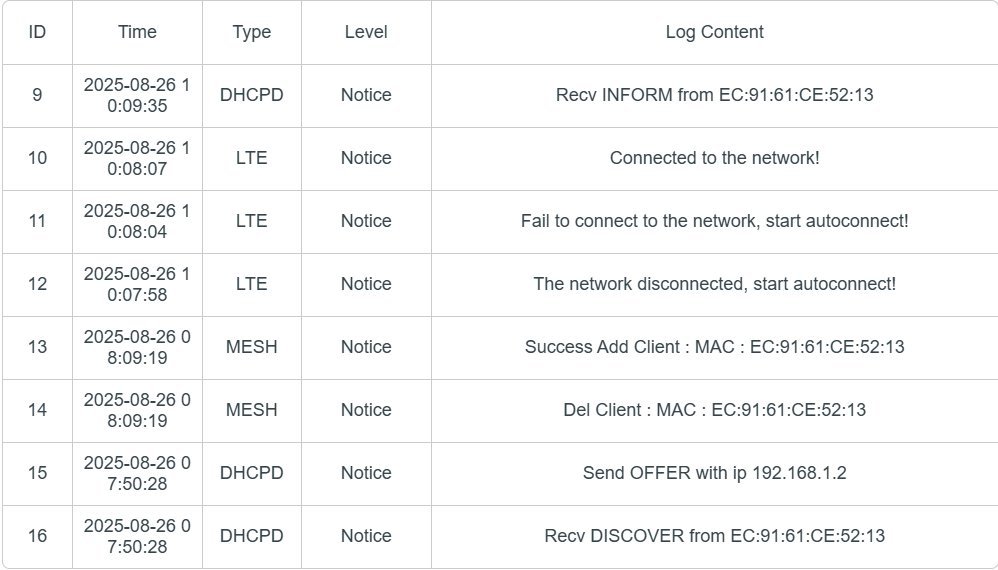Select the 'Fail to connect' log message

click(714, 221)
